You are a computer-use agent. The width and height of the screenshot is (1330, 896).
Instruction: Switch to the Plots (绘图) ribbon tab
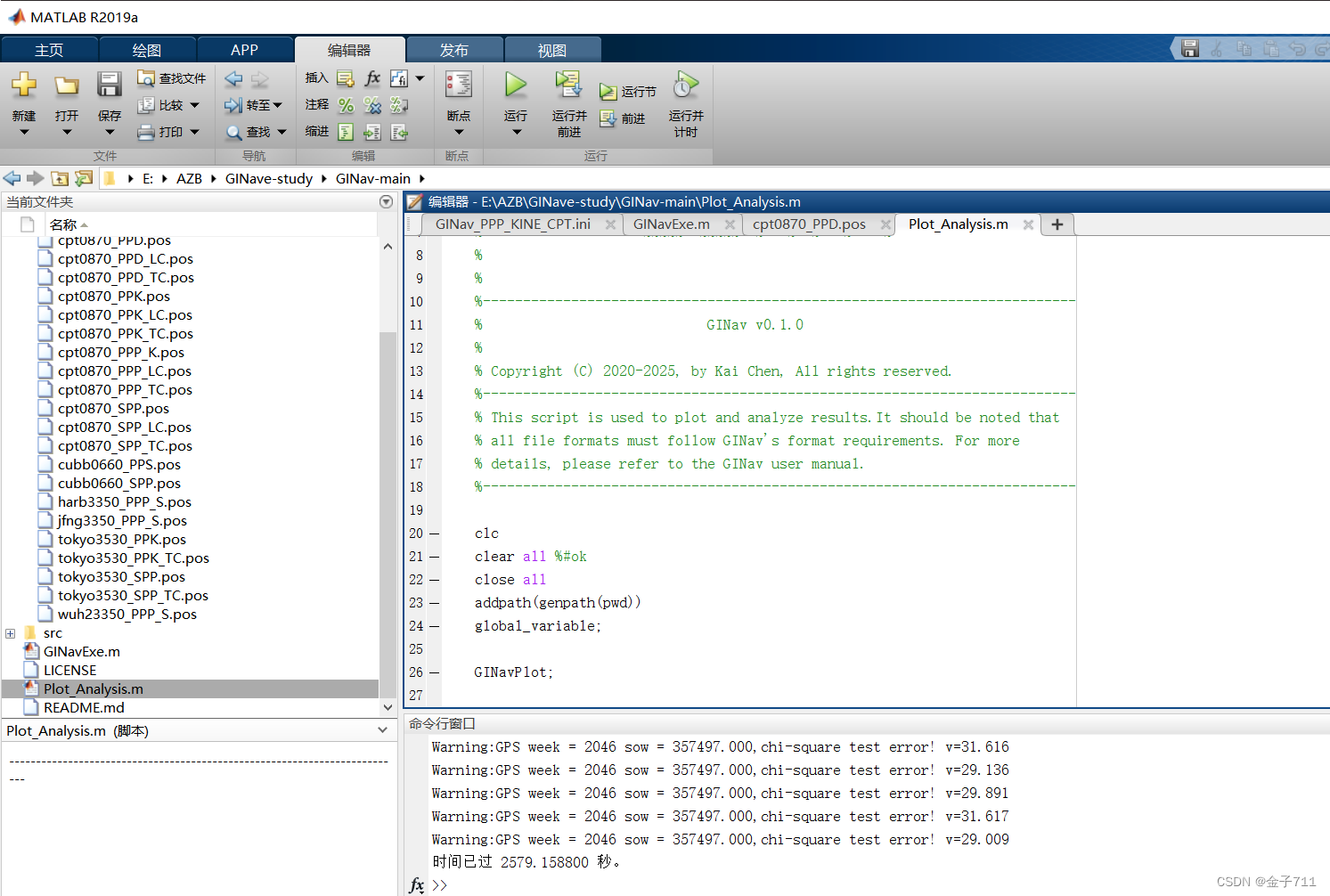point(147,50)
